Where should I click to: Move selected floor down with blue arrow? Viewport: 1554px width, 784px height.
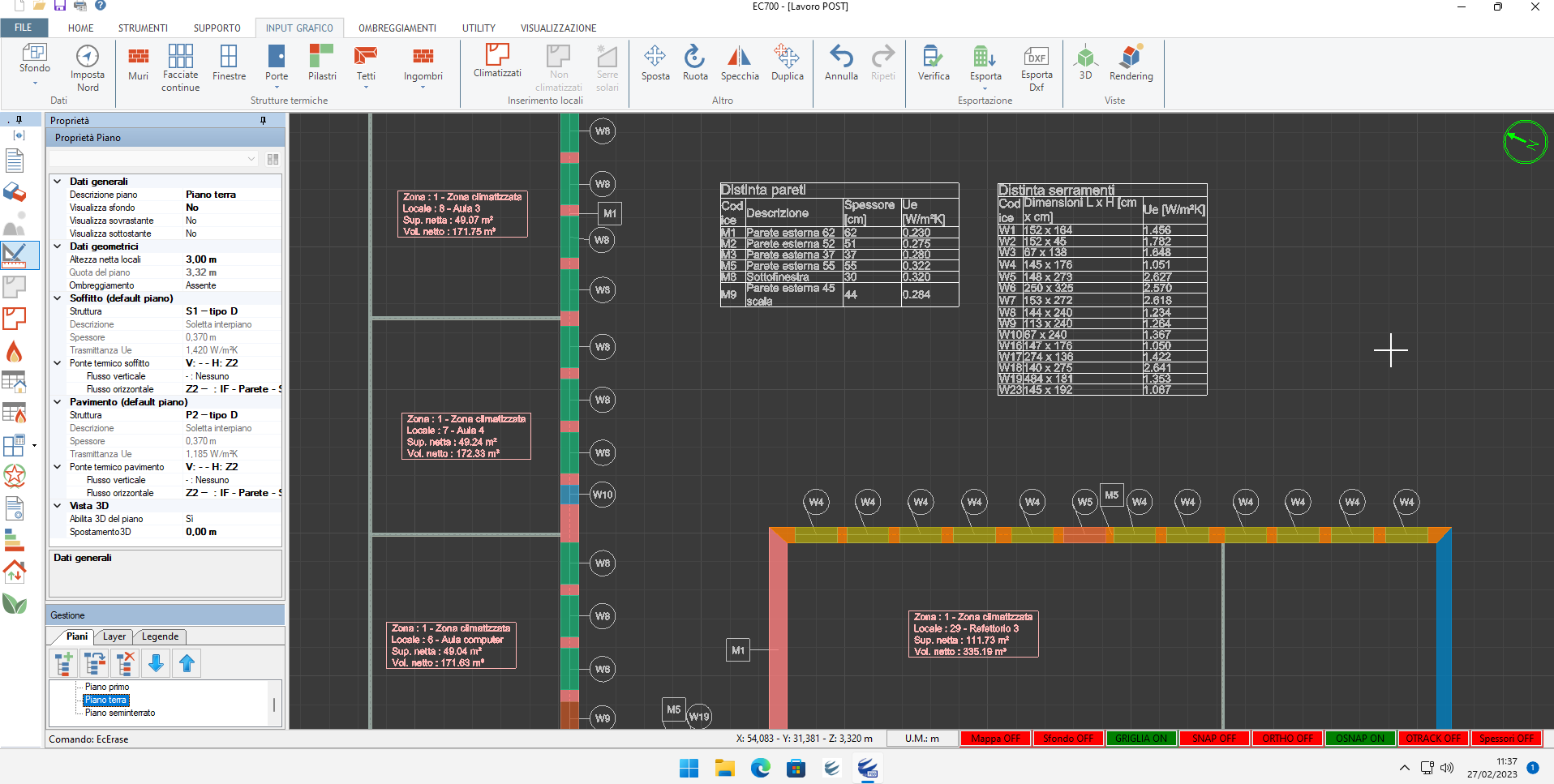click(x=157, y=664)
